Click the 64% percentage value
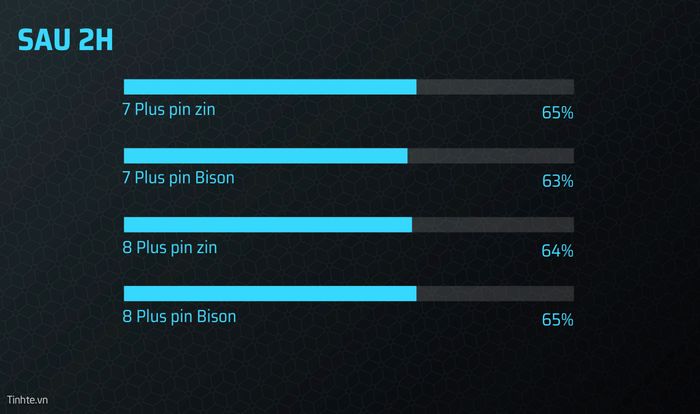Image resolution: width=700 pixels, height=414 pixels. tap(558, 251)
